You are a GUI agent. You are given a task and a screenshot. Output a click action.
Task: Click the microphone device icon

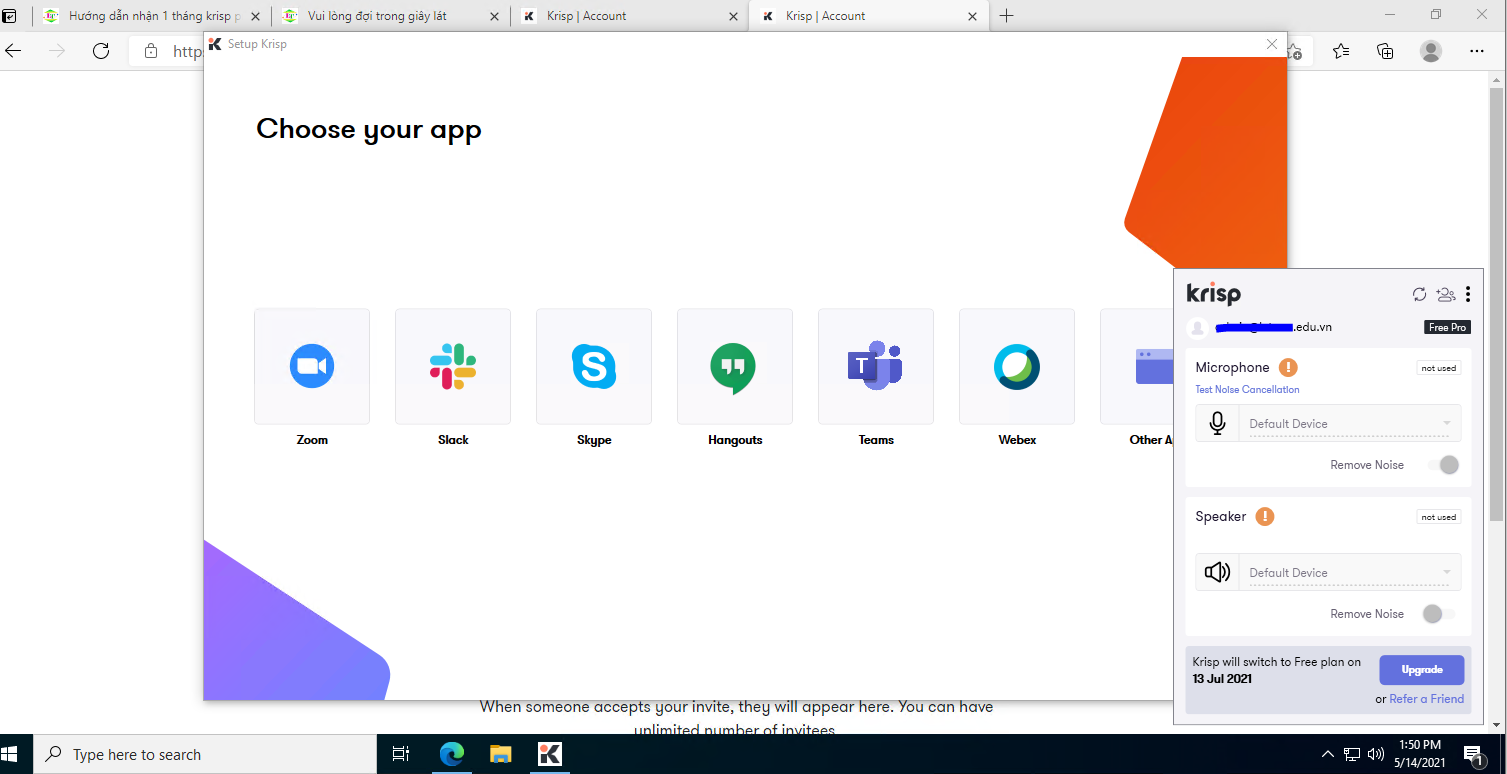(1217, 424)
